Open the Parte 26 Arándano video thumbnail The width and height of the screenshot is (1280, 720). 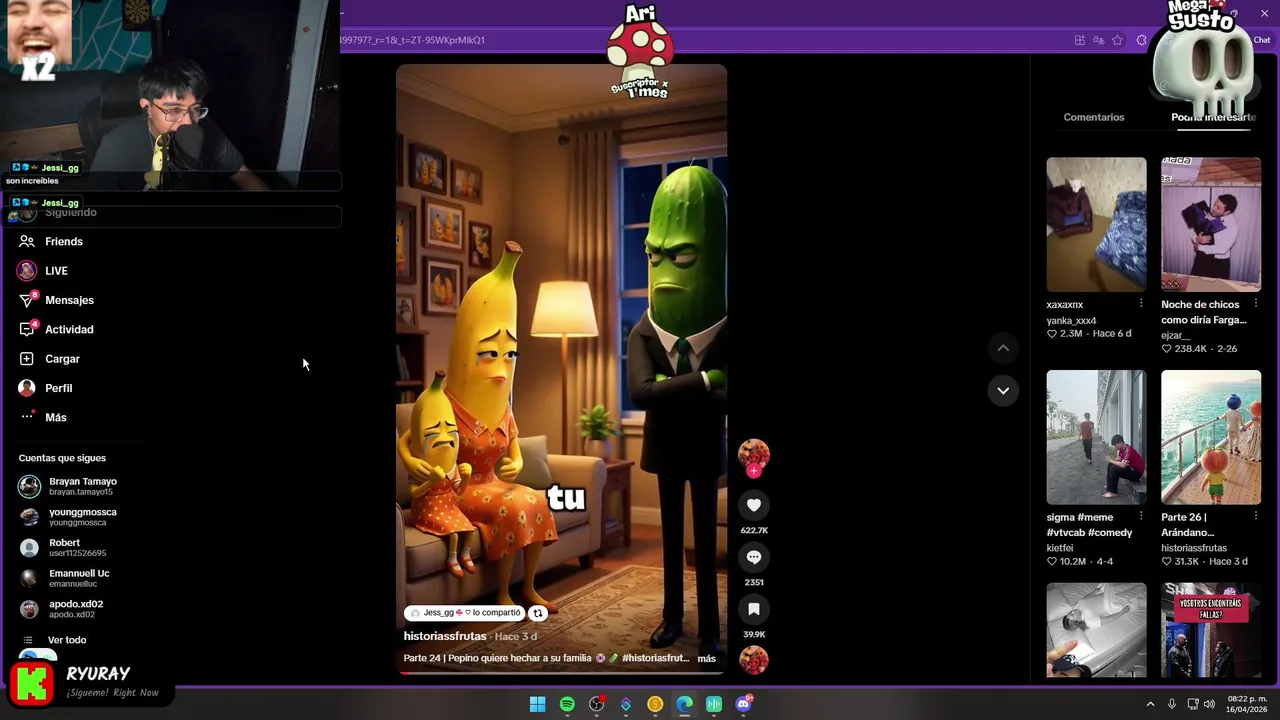click(x=1211, y=437)
